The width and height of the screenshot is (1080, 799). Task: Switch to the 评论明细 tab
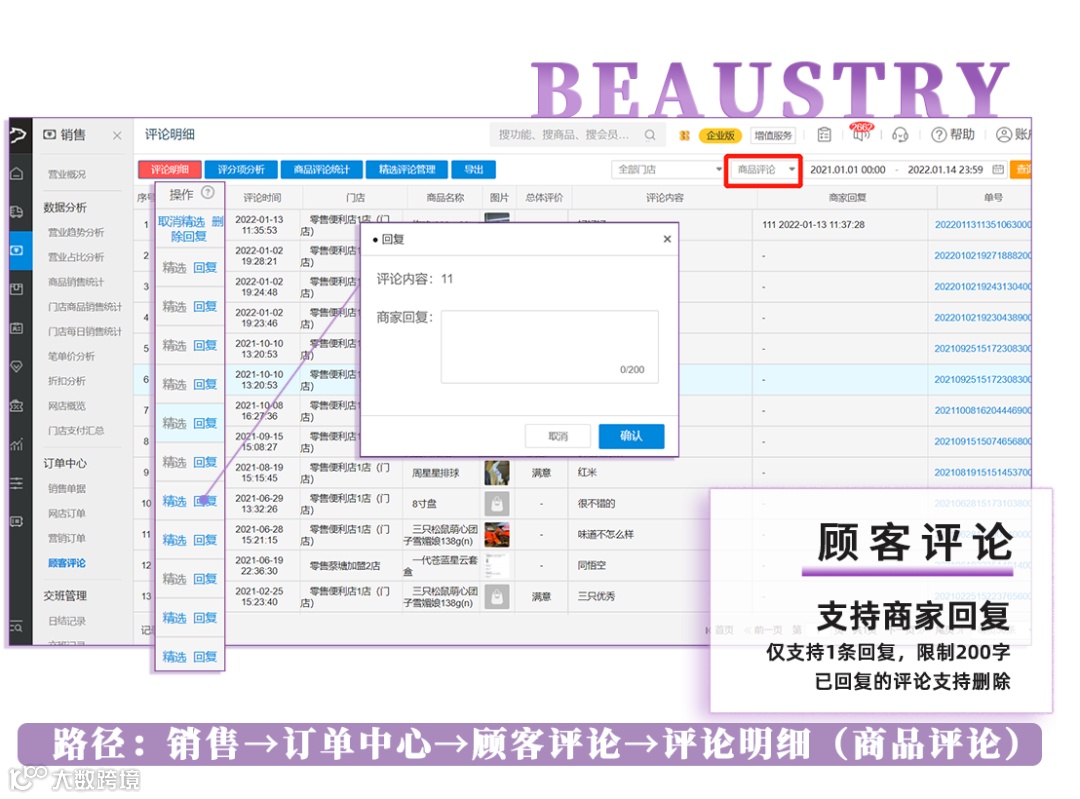pyautogui.click(x=169, y=169)
